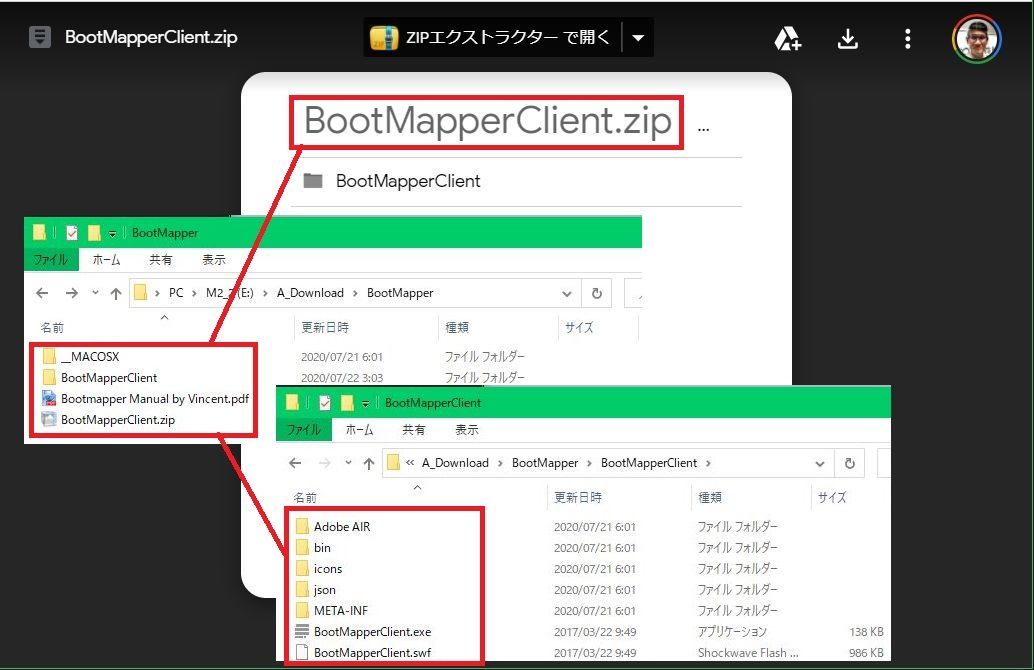Navigate to PC via the breadcrumb link
Viewport: 1034px width, 670px height.
click(x=175, y=292)
